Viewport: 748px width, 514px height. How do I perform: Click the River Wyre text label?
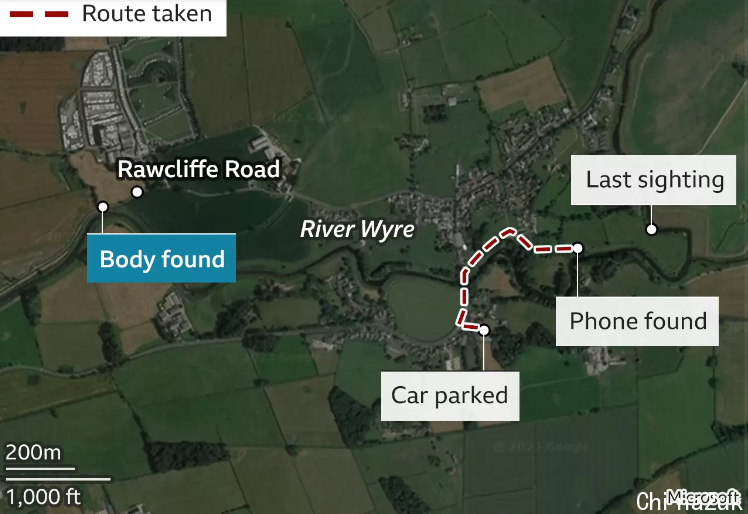click(357, 229)
